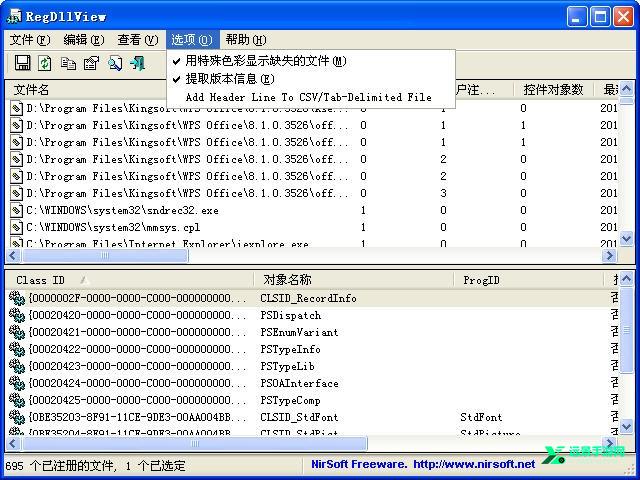The width and height of the screenshot is (640, 480).
Task: Select the PSDispatch object name
Action: click(x=291, y=315)
